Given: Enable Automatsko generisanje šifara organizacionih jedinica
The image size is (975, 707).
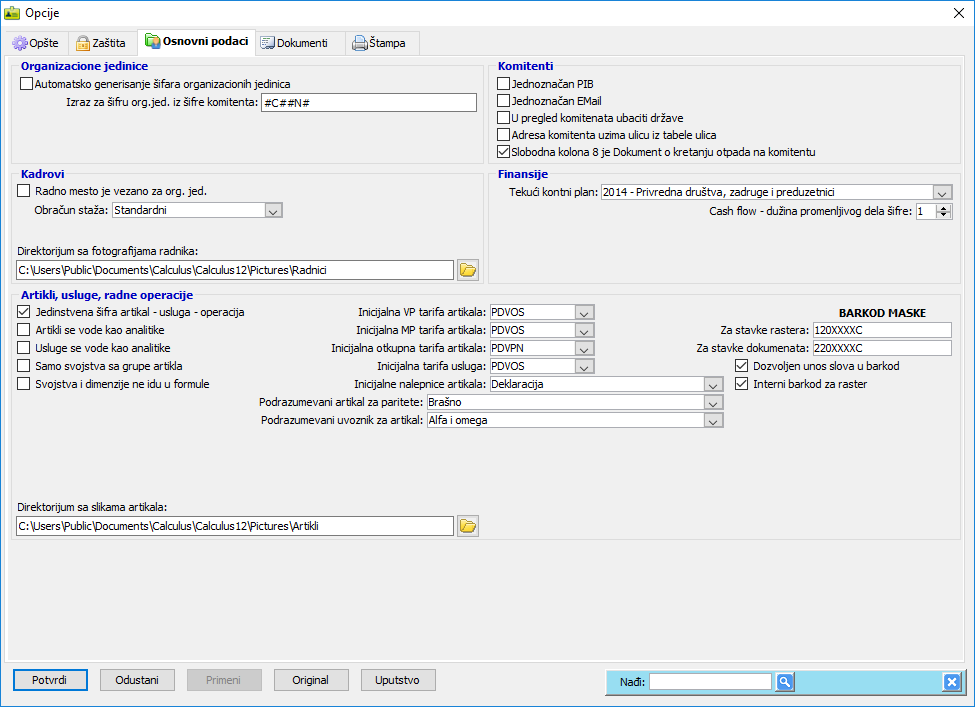Looking at the screenshot, I should pos(27,85).
